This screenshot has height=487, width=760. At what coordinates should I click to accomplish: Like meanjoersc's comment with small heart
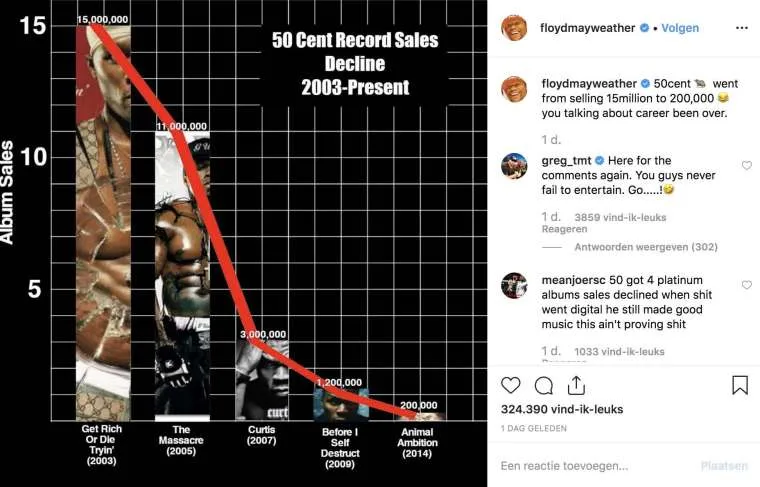coord(746,285)
